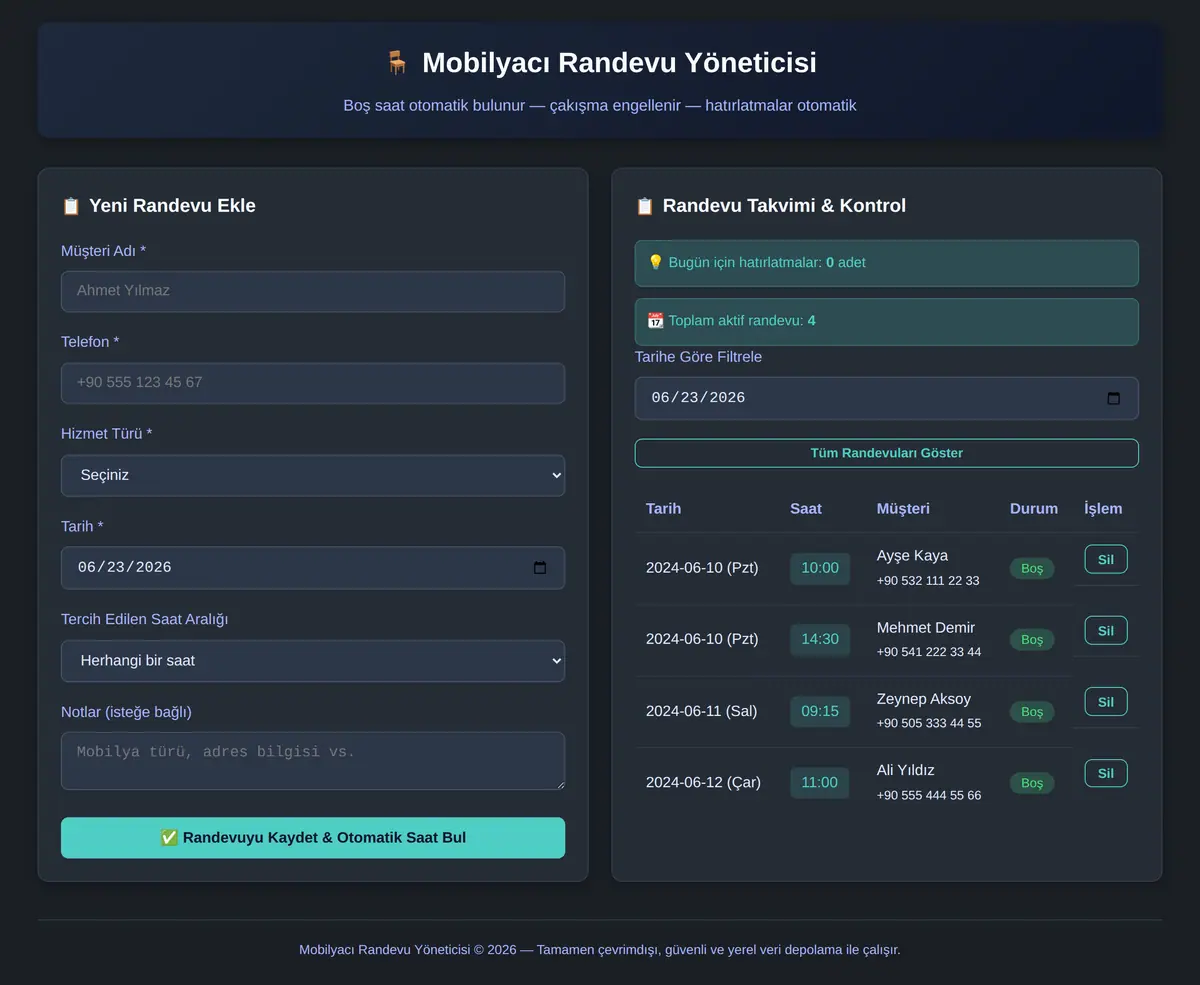Remove Ali Yıldız's appointment using Sil
The image size is (1200, 985).
[1106, 773]
